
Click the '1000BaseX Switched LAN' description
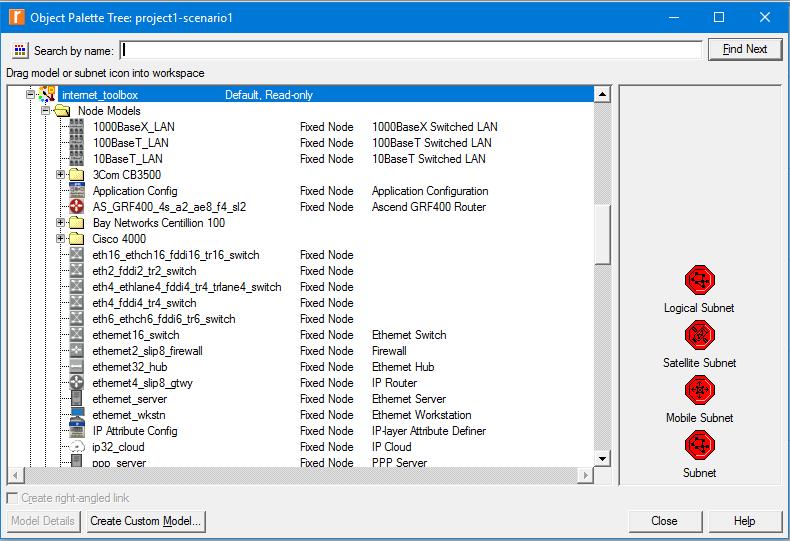pyautogui.click(x=434, y=127)
